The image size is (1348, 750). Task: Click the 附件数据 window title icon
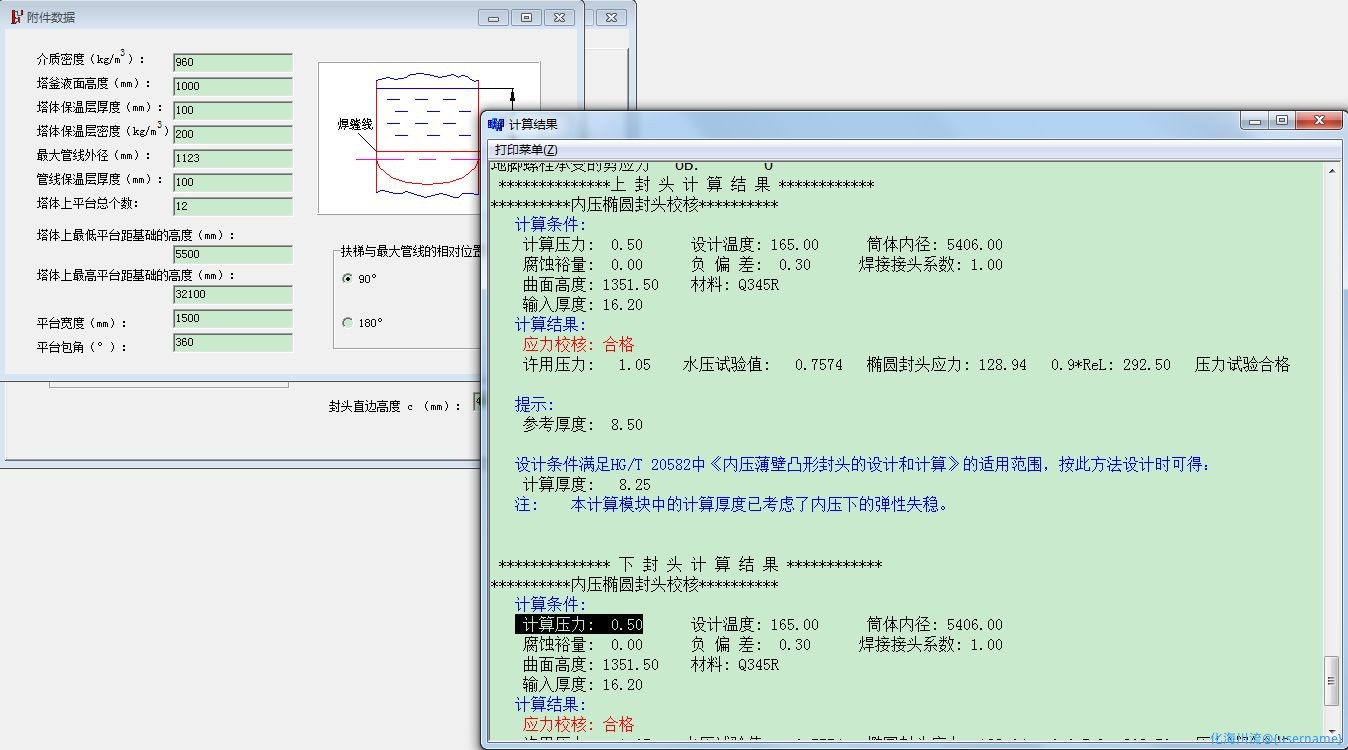tap(17, 17)
